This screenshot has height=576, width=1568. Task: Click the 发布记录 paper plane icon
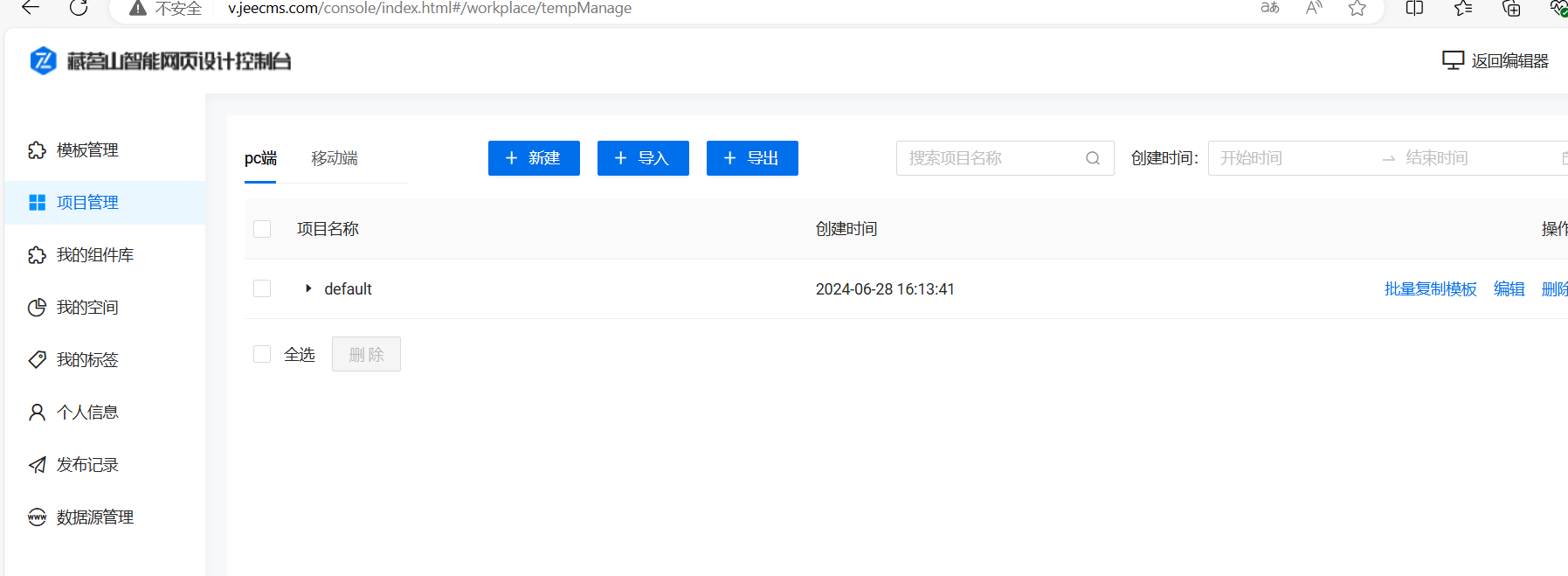(37, 465)
